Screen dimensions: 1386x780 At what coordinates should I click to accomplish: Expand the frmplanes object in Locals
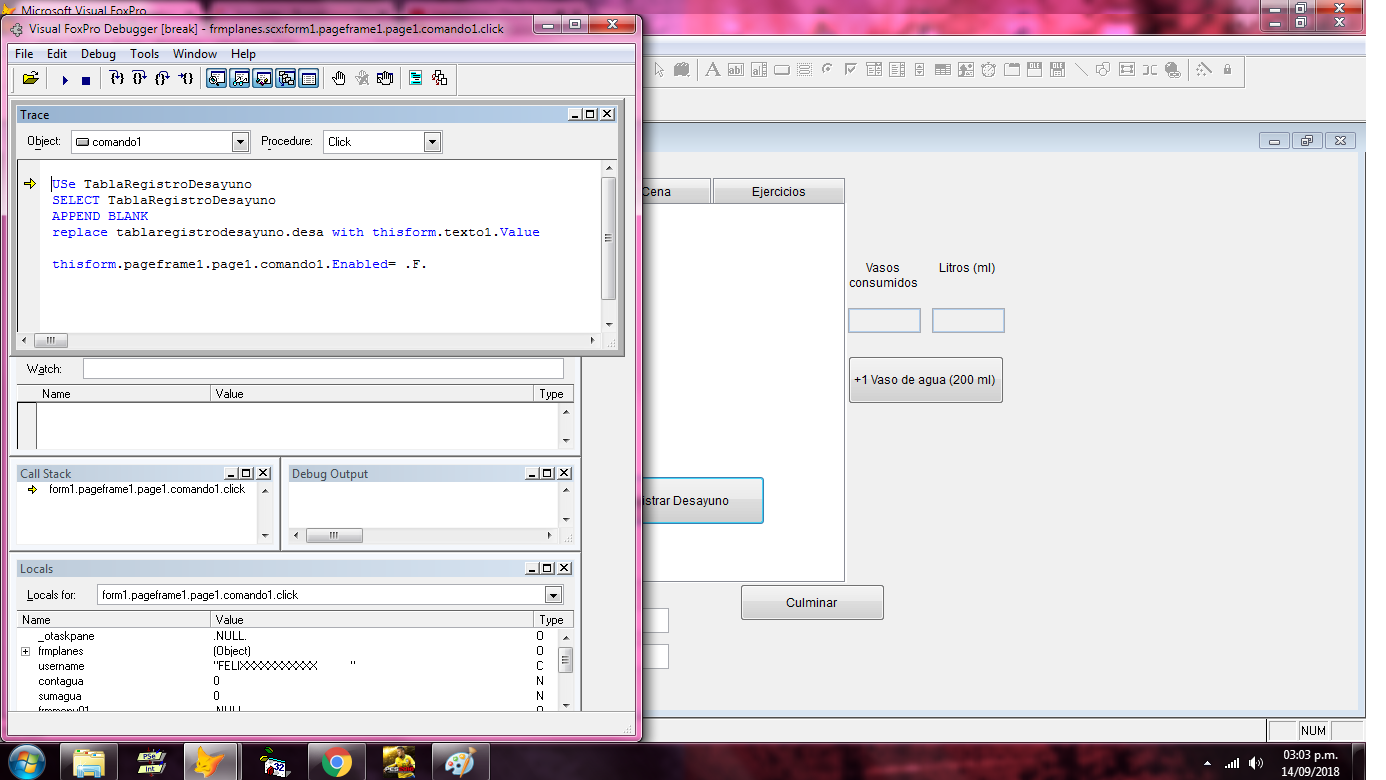pyautogui.click(x=26, y=651)
